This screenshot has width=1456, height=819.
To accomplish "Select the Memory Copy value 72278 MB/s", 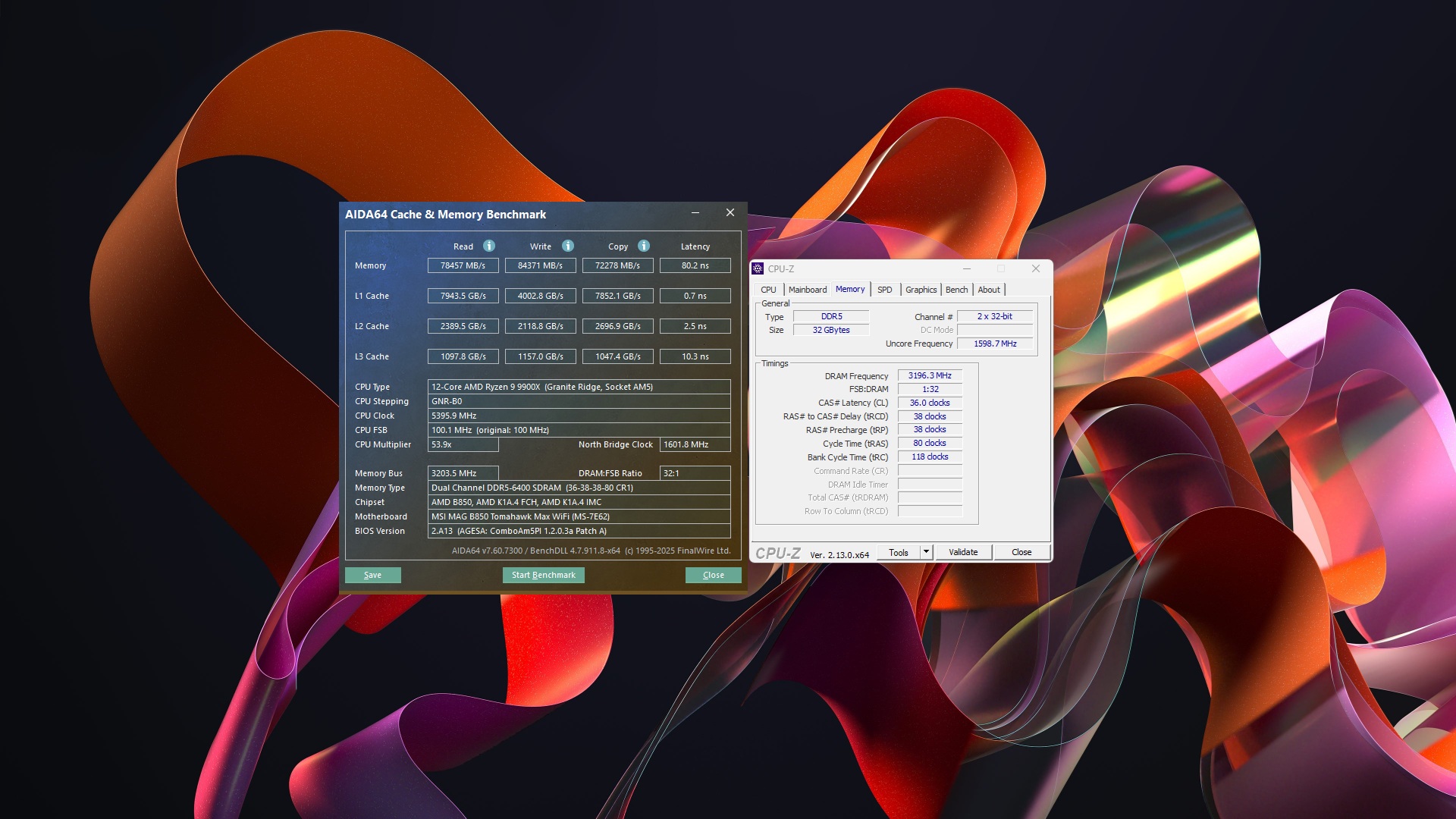I will tap(618, 265).
